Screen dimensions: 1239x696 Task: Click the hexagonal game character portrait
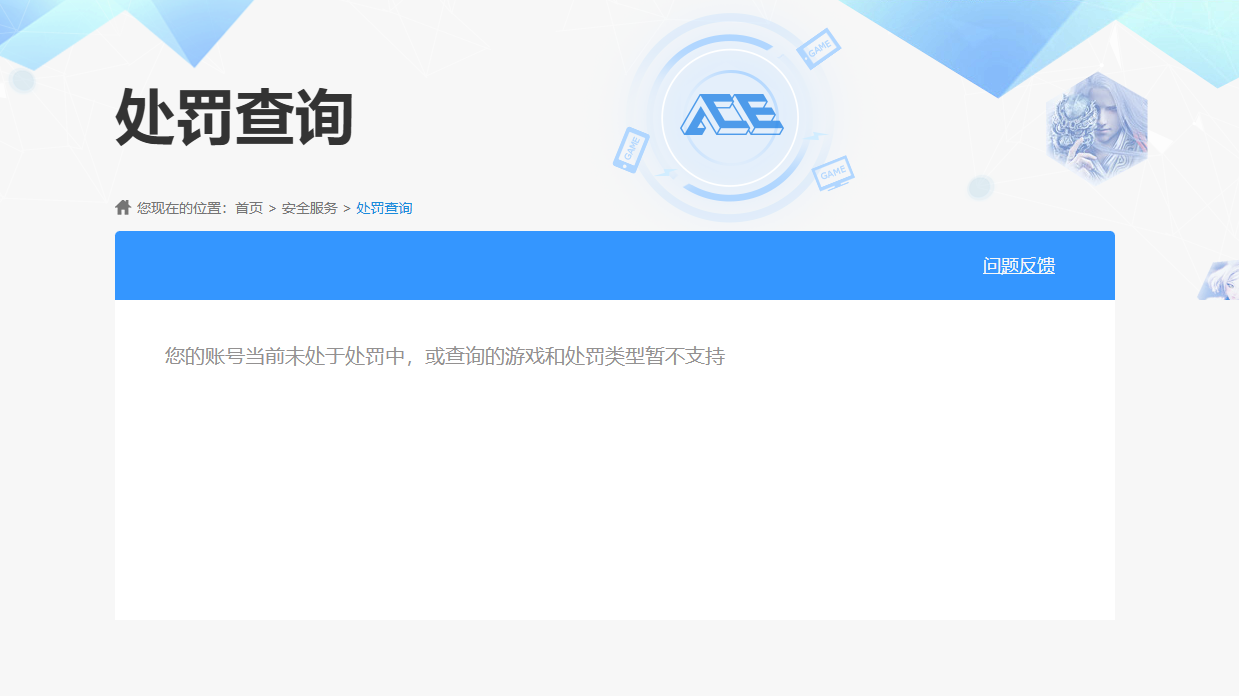1096,128
